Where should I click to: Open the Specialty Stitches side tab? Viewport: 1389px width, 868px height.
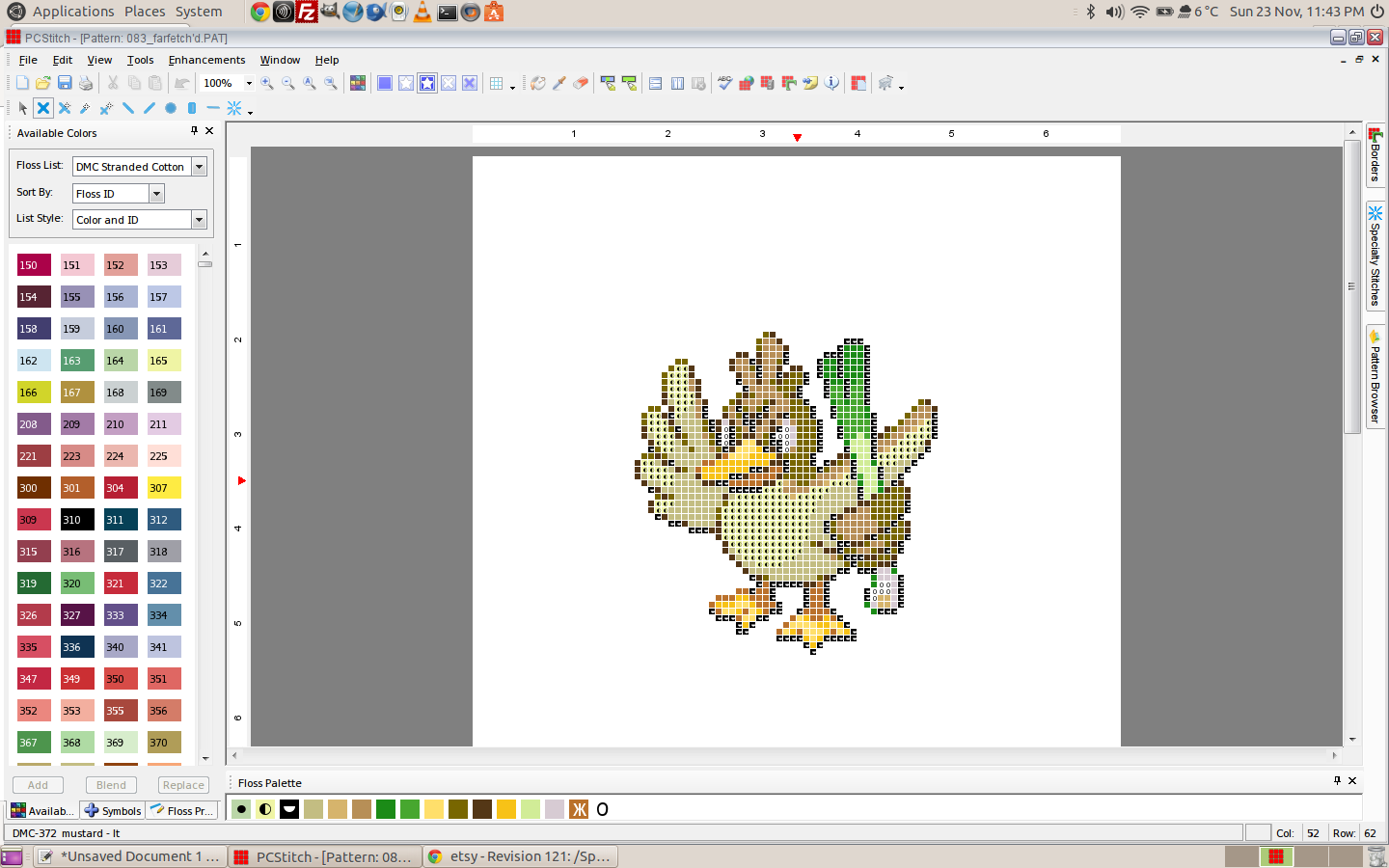[1375, 256]
